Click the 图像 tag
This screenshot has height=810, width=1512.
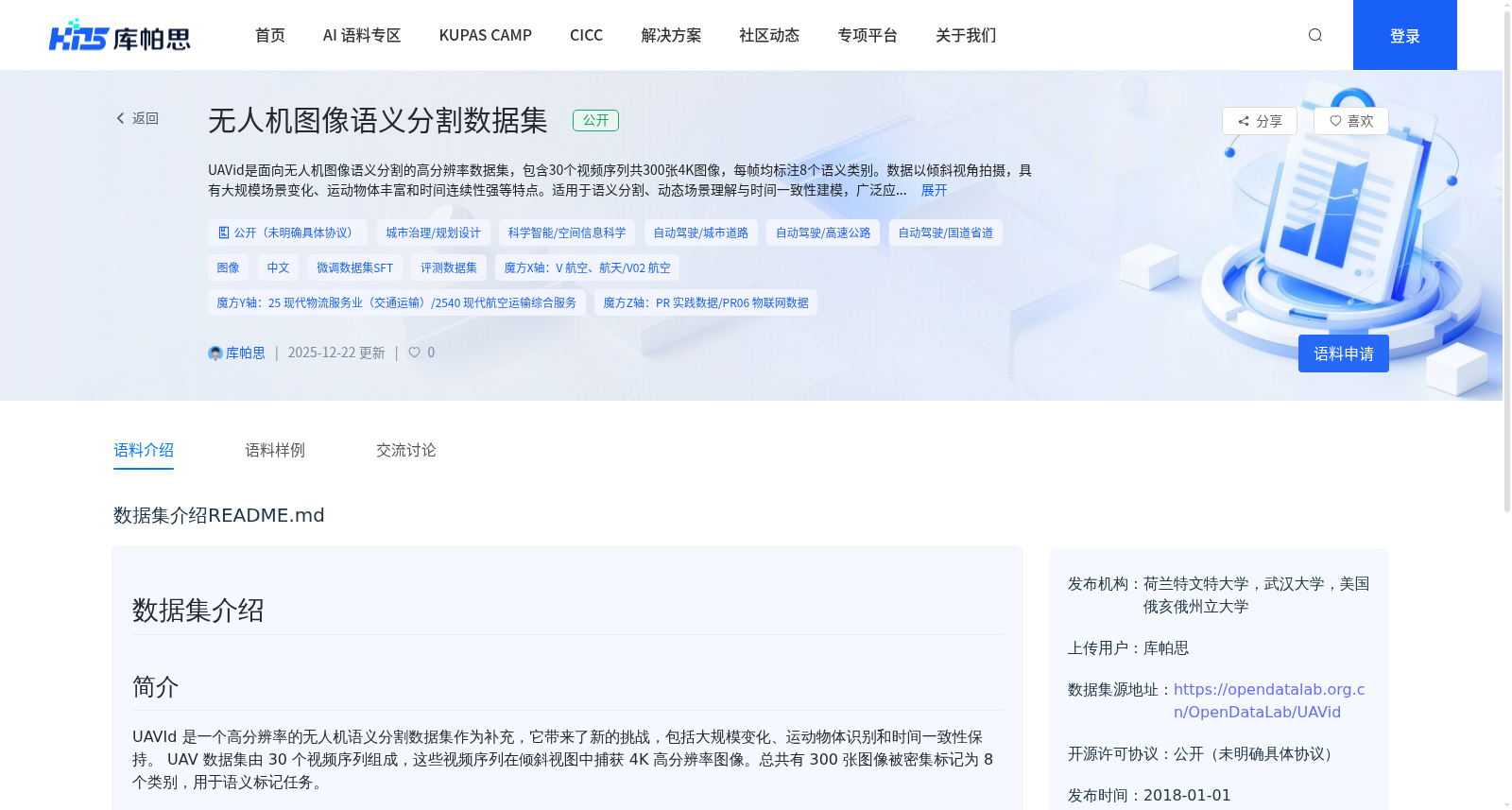coord(228,267)
